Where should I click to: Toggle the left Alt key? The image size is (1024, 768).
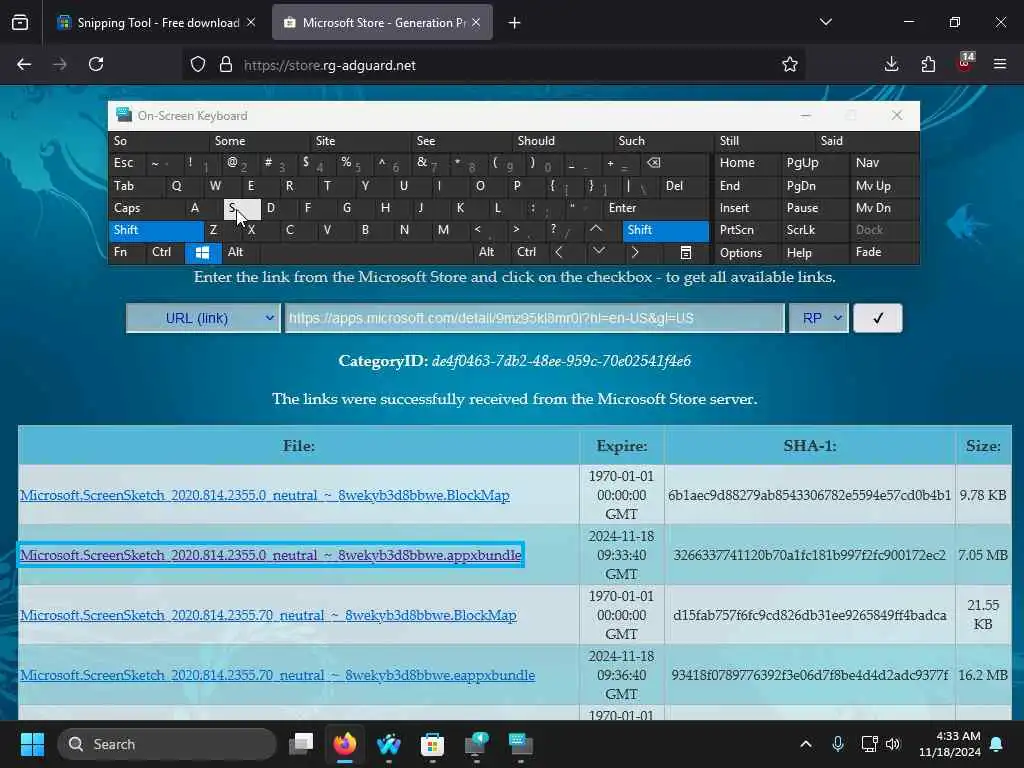coord(240,253)
